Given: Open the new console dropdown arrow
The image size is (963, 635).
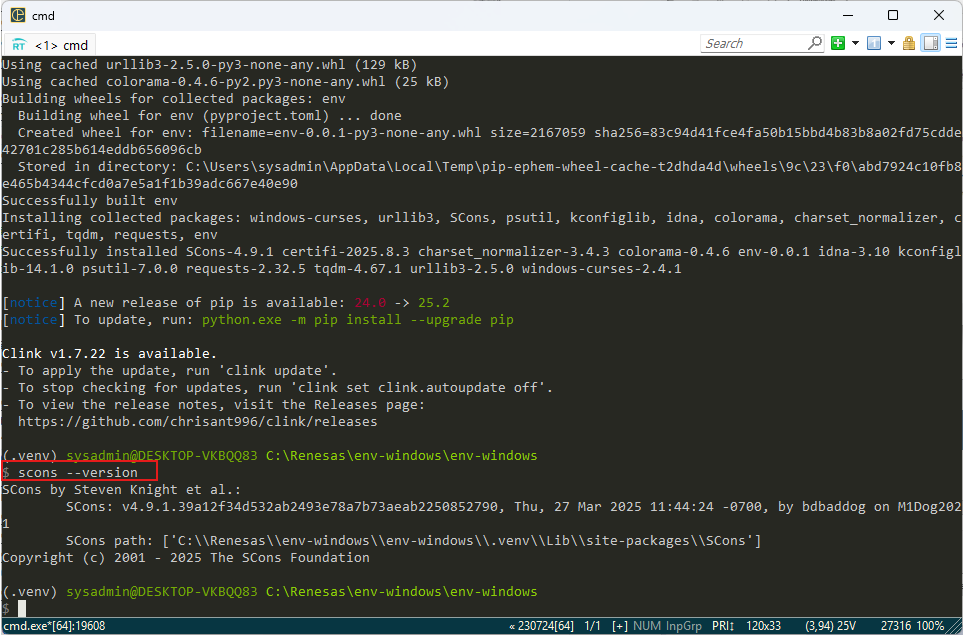Looking at the screenshot, I should pos(855,43).
